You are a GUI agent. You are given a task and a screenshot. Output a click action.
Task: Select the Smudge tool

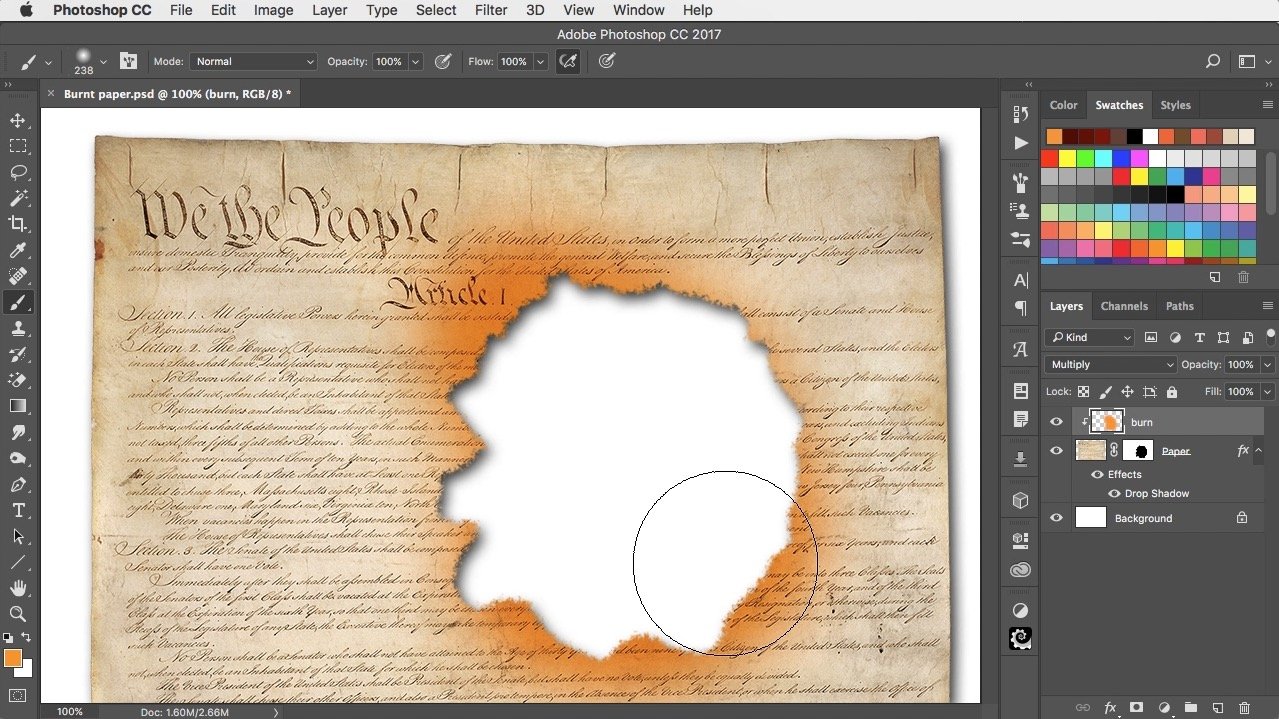point(18,432)
